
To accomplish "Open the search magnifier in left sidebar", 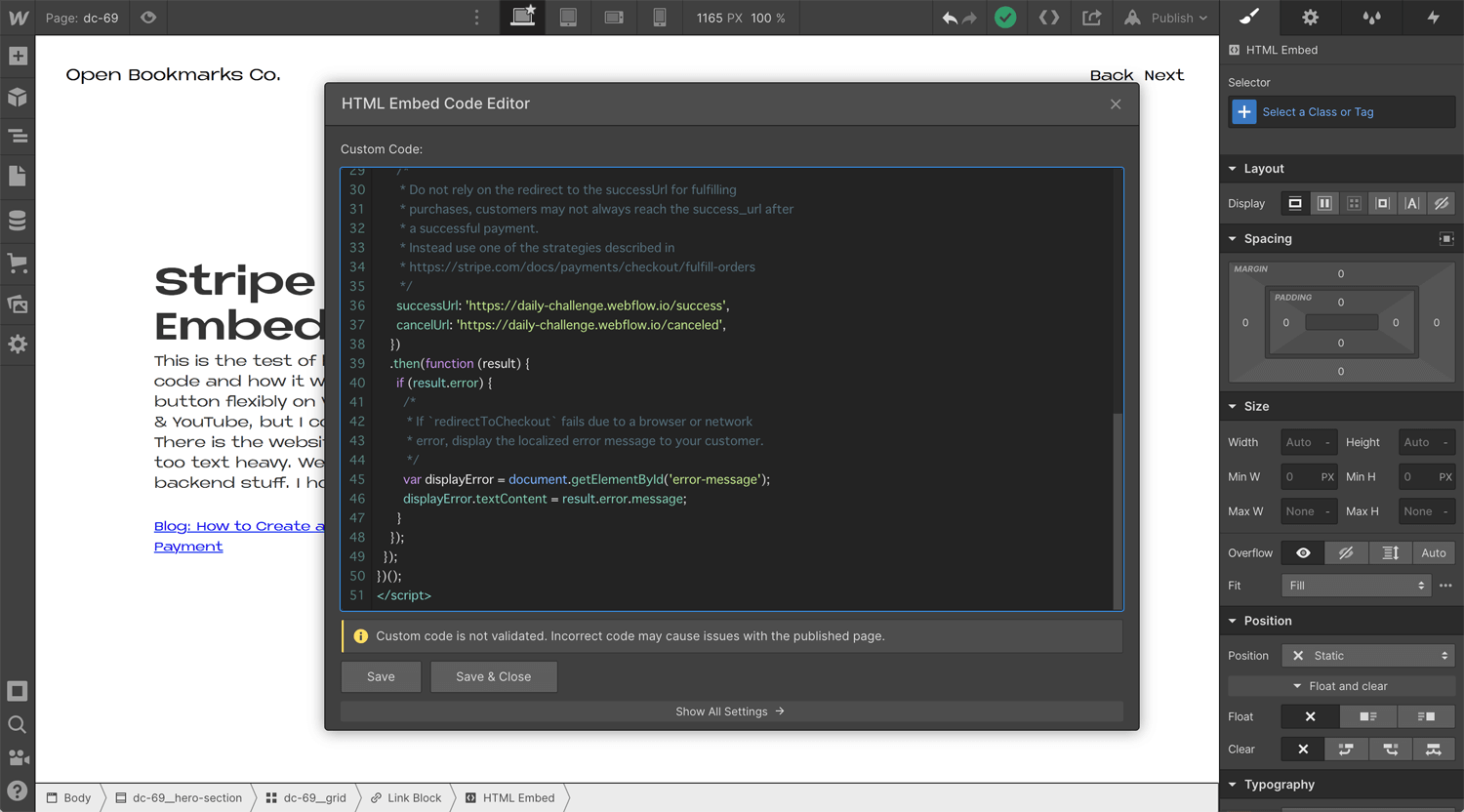I will click(18, 724).
